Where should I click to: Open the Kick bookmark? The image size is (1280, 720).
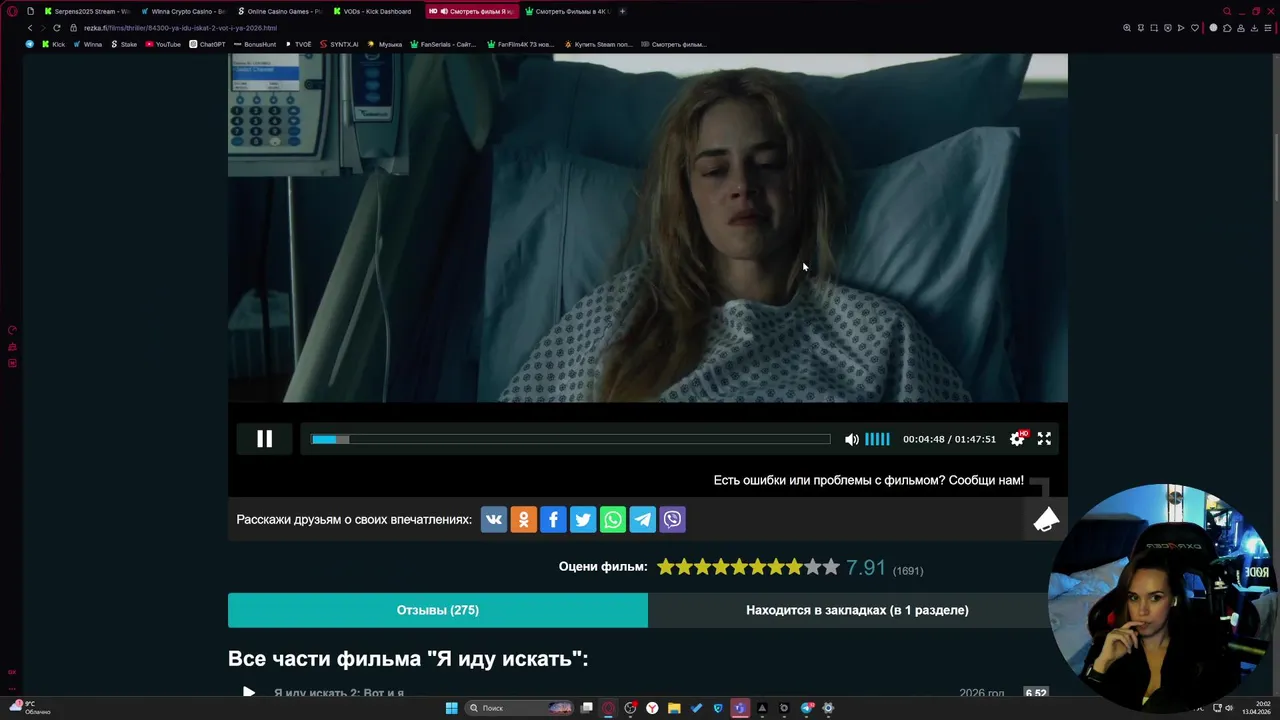pos(53,44)
